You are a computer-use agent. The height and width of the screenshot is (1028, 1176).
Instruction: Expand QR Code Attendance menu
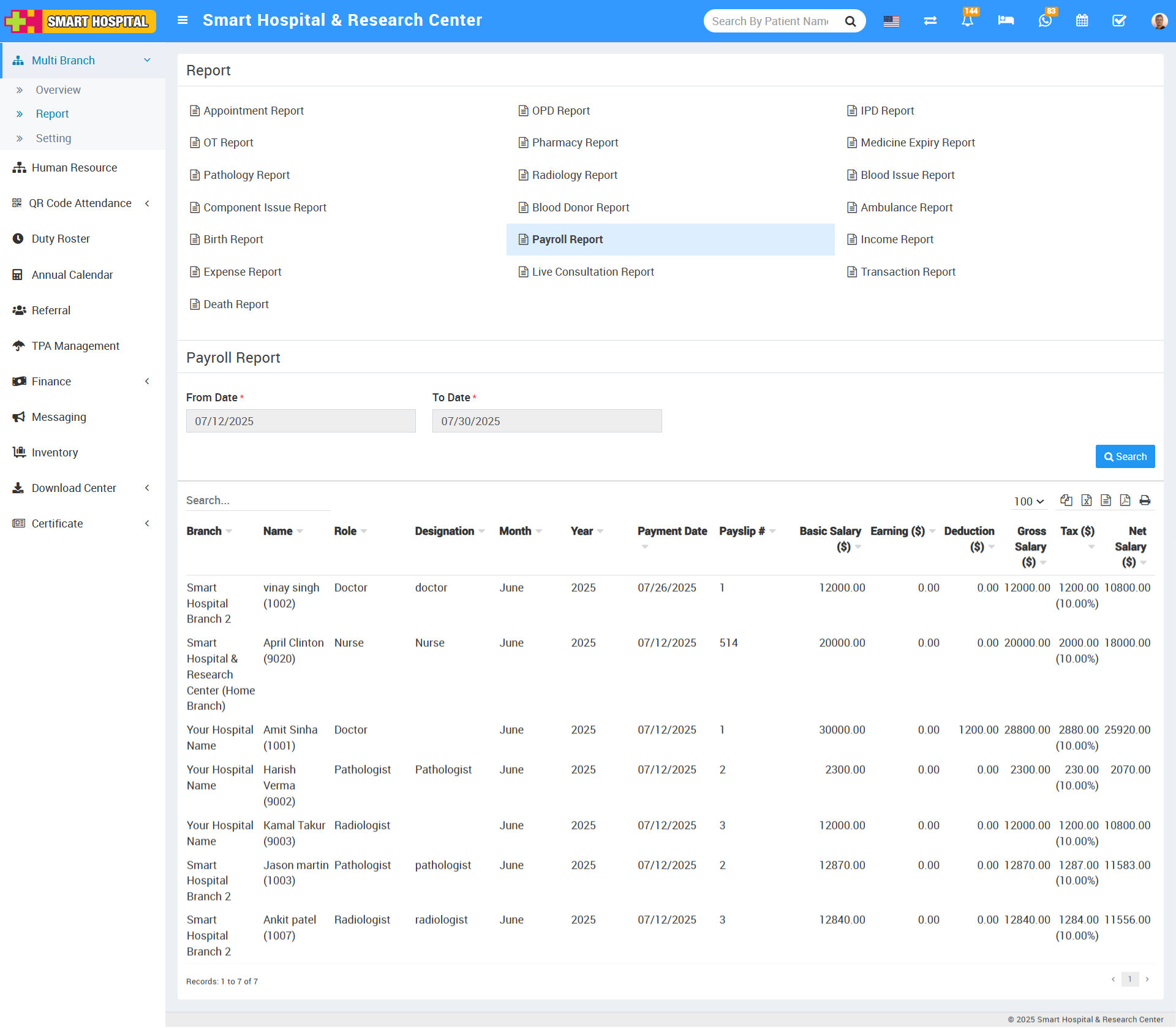(x=83, y=203)
